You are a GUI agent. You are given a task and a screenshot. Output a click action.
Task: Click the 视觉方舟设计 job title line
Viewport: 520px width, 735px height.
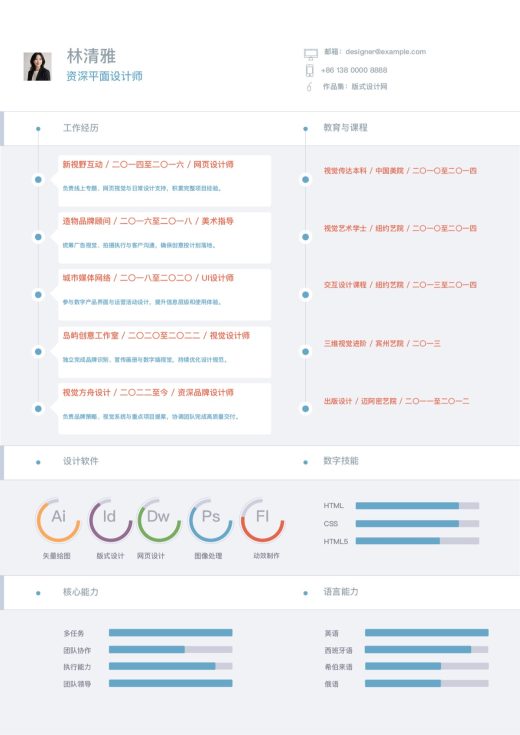pos(148,392)
